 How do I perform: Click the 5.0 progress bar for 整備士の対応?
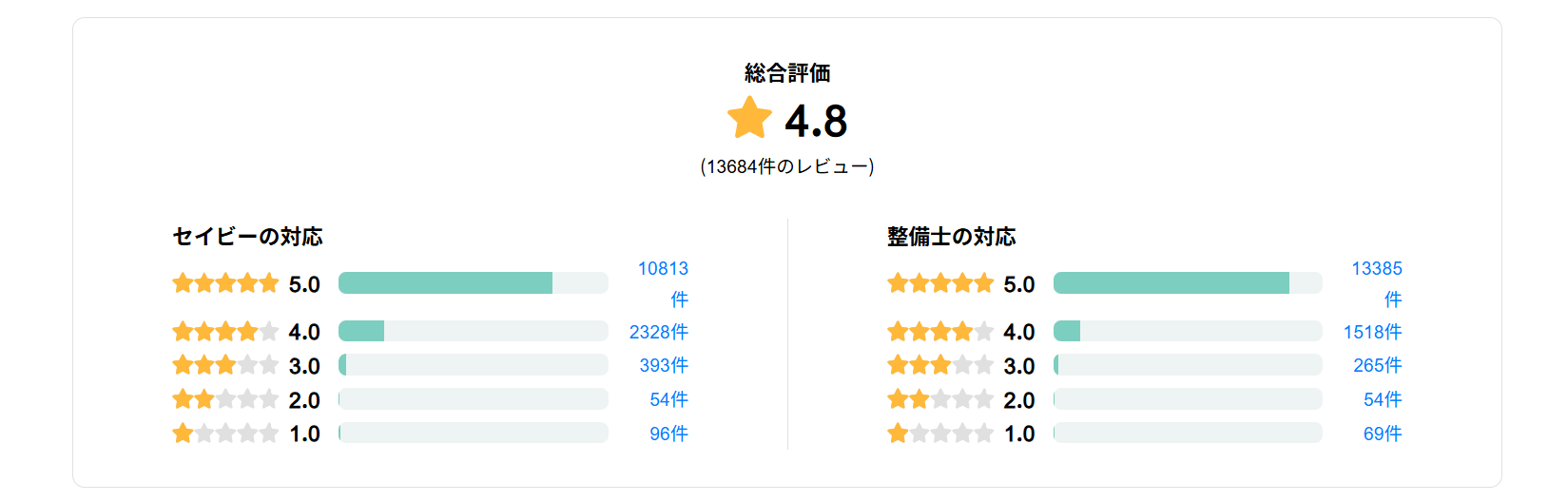pyautogui.click(x=1188, y=283)
